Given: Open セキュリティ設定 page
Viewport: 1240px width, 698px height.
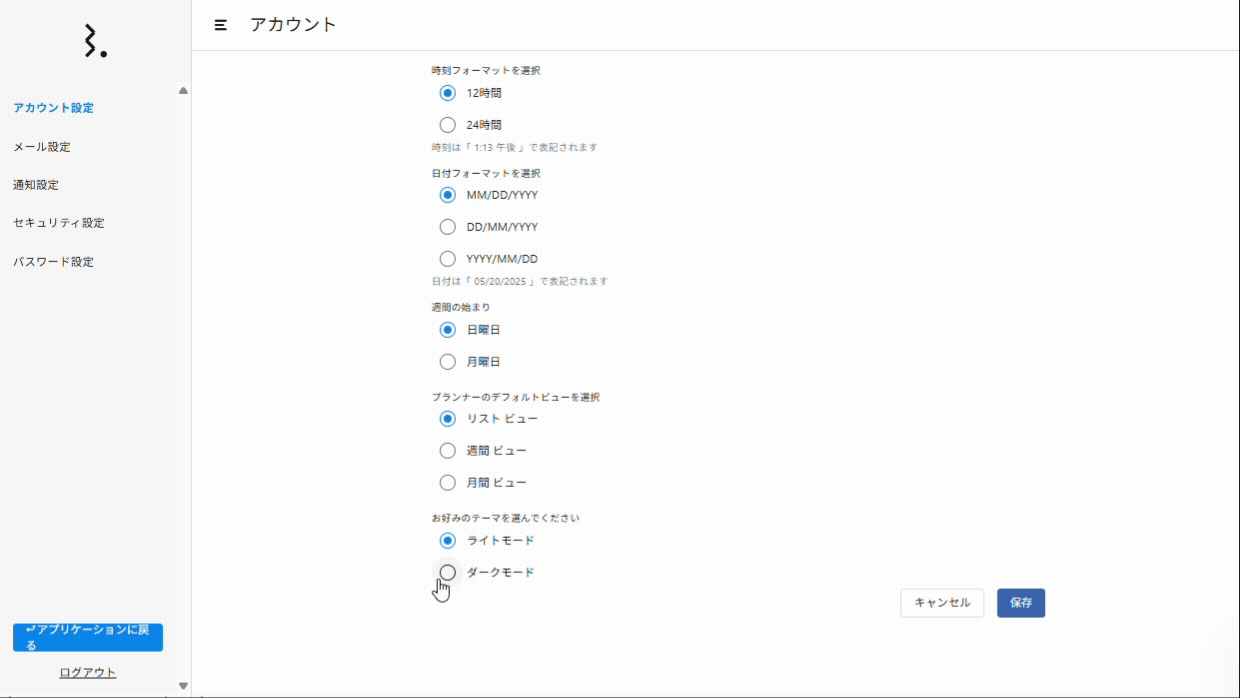Looking at the screenshot, I should [59, 223].
